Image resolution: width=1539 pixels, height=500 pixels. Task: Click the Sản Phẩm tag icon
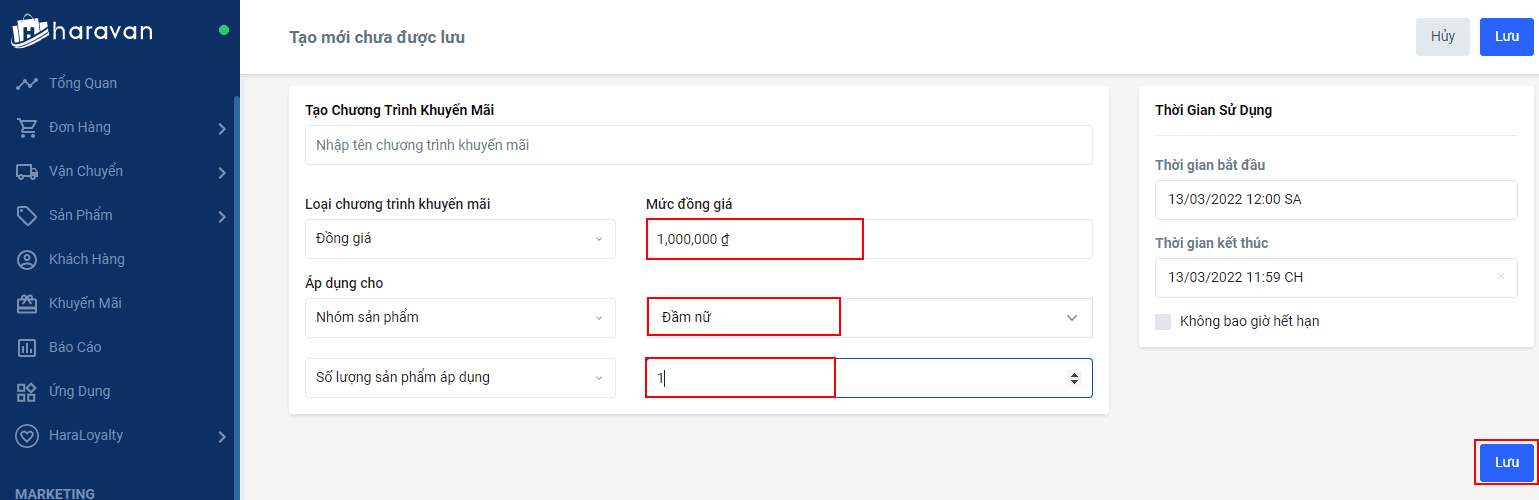pyautogui.click(x=27, y=215)
